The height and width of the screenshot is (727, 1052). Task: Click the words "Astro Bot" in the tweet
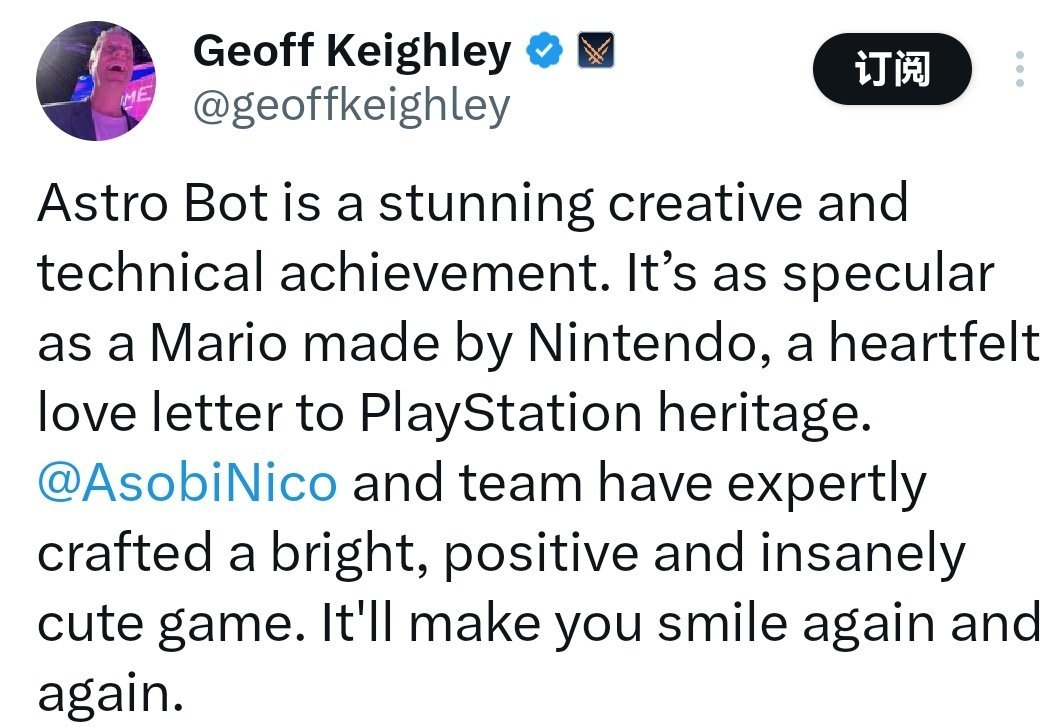(153, 203)
